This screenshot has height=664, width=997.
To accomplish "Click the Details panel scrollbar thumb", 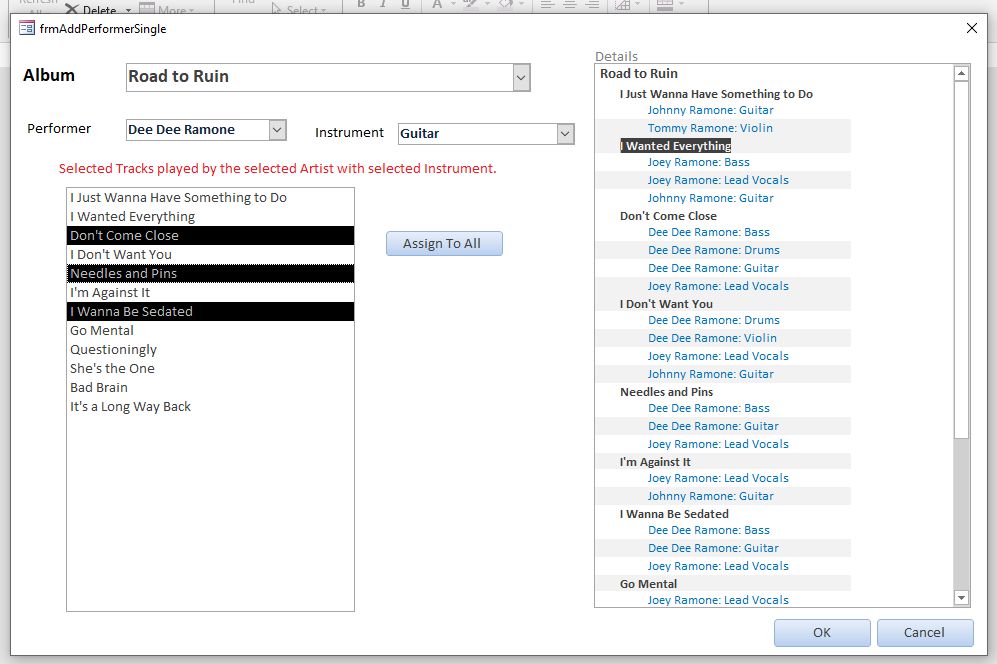I will coord(961,259).
